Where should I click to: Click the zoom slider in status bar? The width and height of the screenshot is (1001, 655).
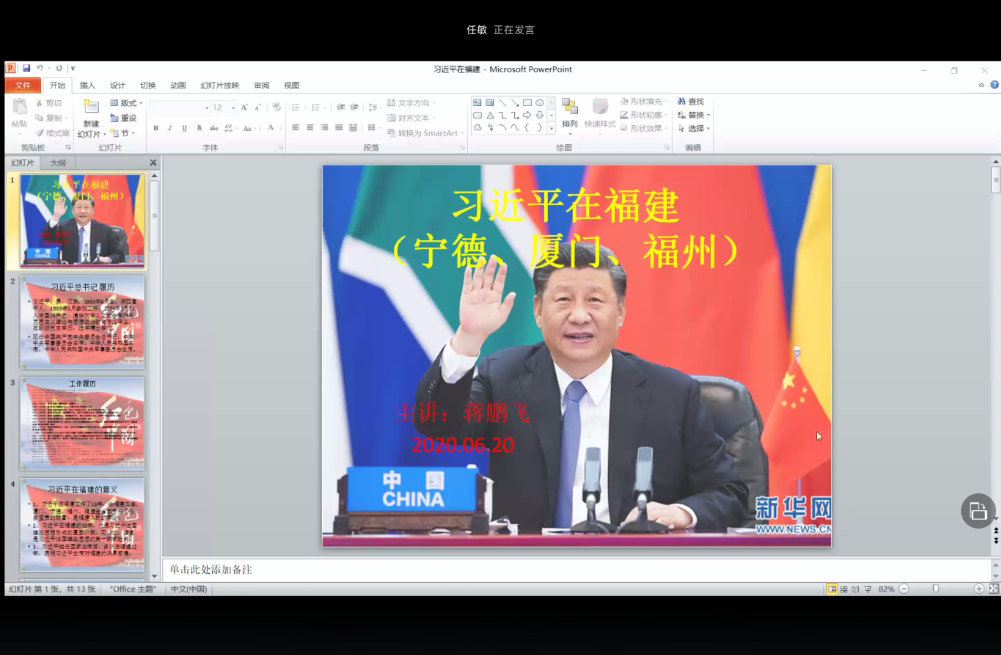point(936,589)
